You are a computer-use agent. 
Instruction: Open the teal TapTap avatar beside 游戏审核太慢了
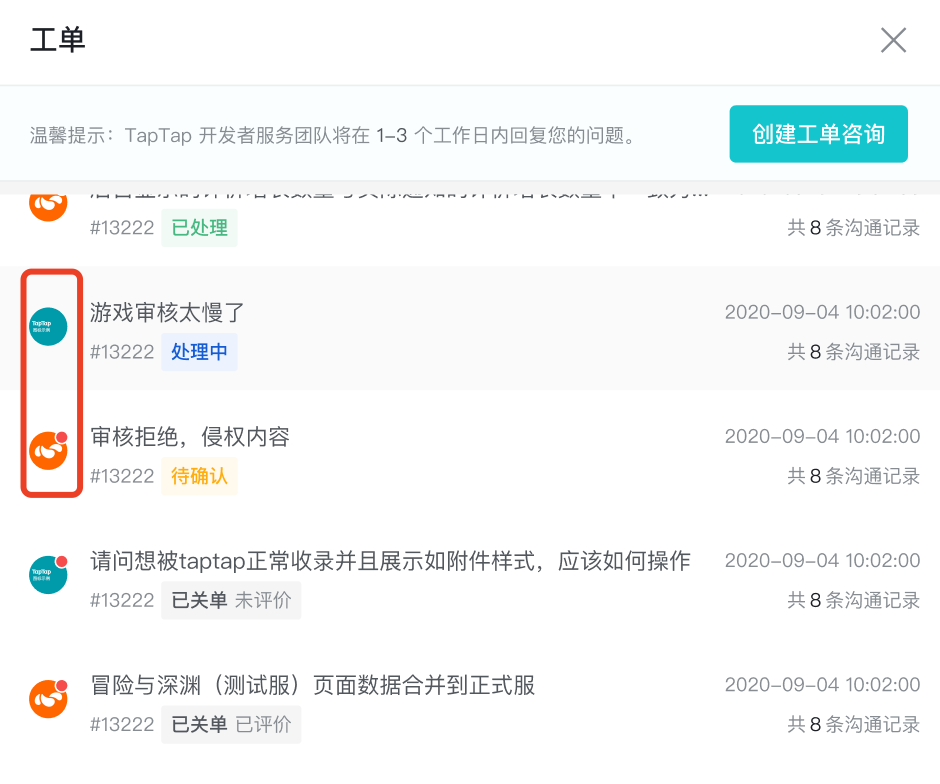49,327
